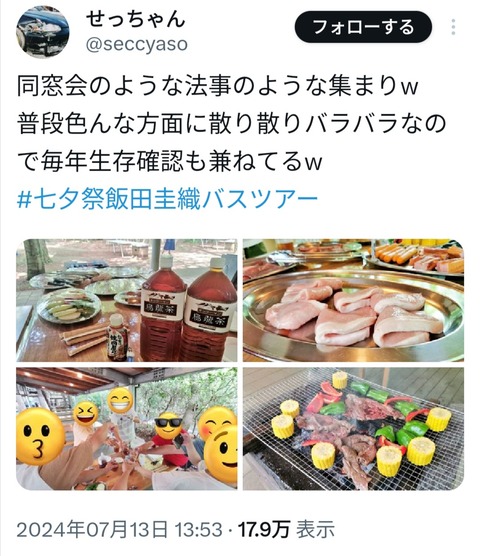Image resolution: width=480 pixels, height=556 pixels.
Task: Open the oolong tea bottles photo
Action: [x=127, y=300]
